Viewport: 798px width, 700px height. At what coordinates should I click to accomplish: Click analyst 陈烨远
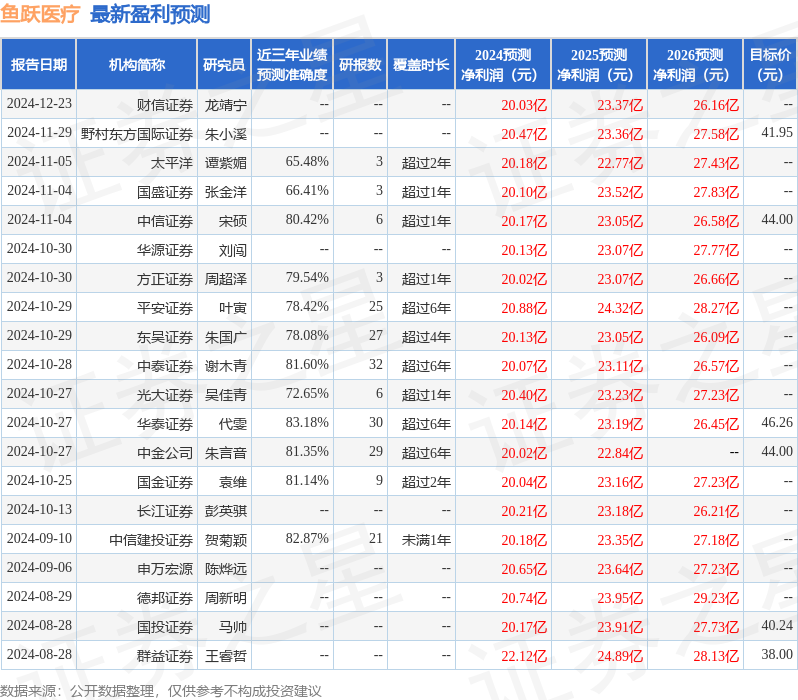[226, 570]
